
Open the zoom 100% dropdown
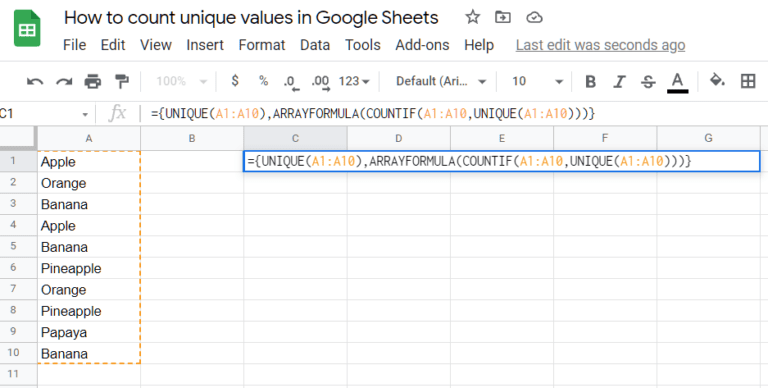[x=182, y=81]
